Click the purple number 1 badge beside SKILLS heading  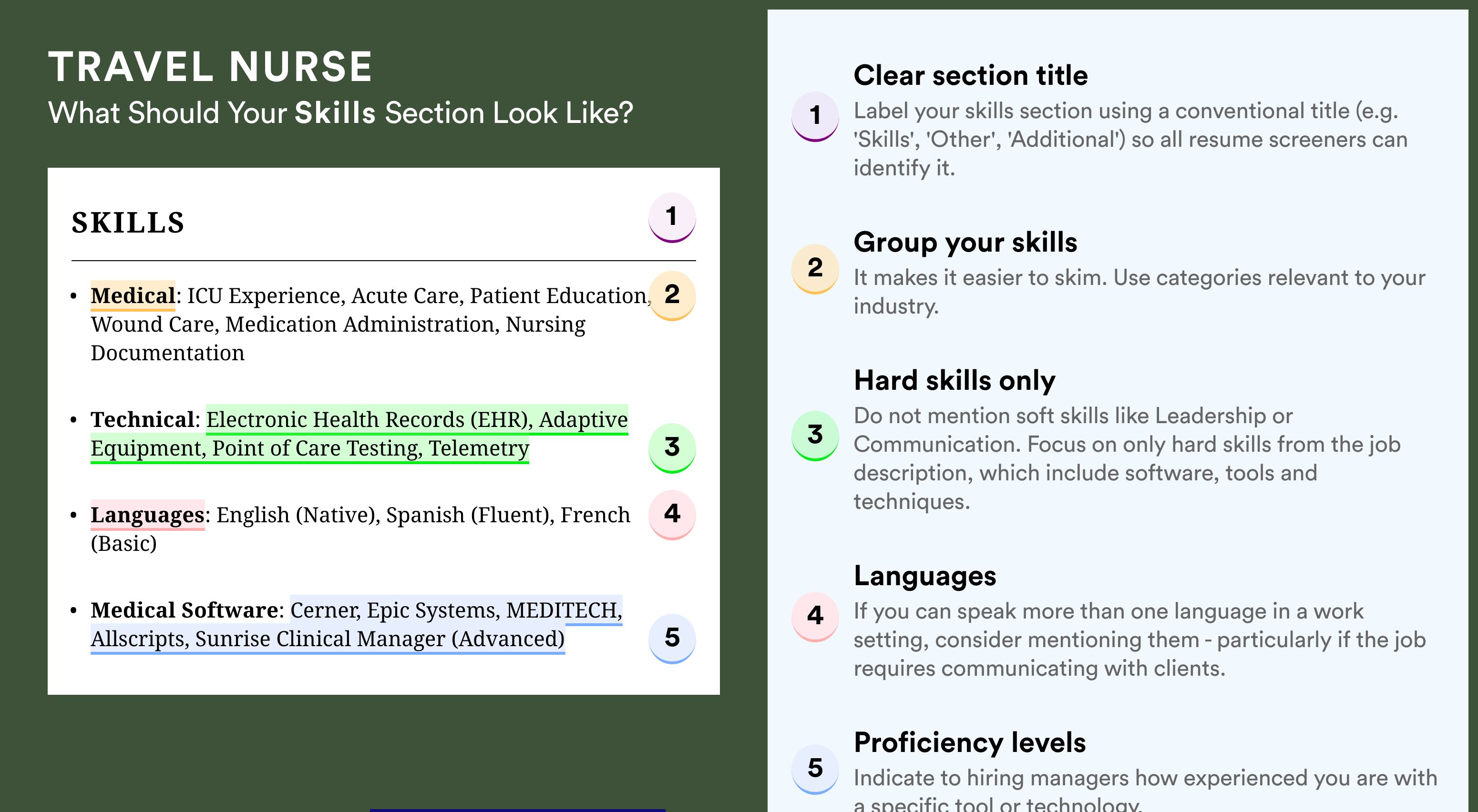pos(672,218)
